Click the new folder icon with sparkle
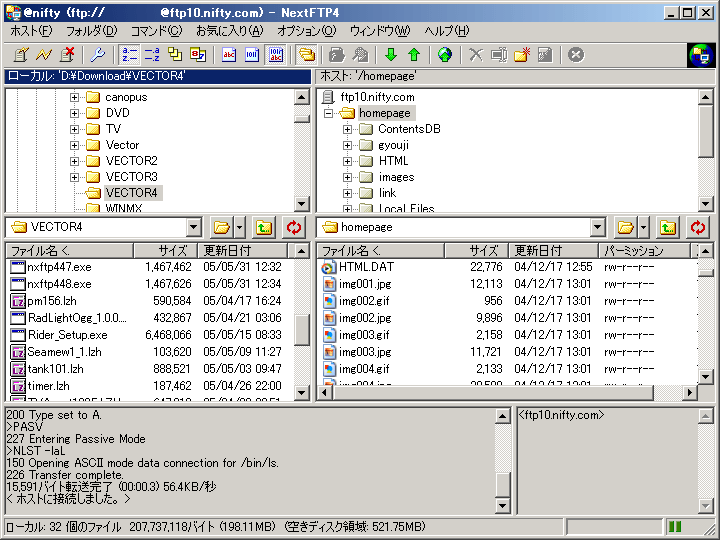The height and width of the screenshot is (540, 720). coord(522,55)
